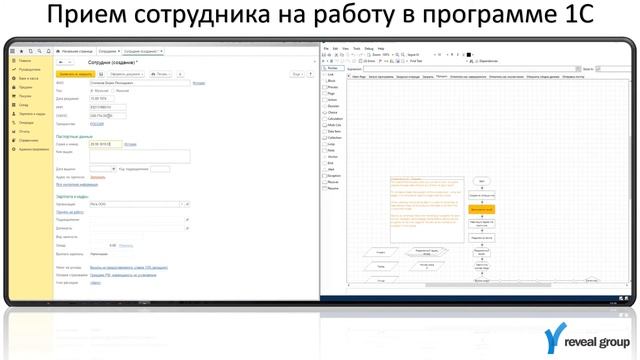Switch to the Сотрудники tab in 1C
The width and height of the screenshot is (640, 360).
tap(108, 51)
